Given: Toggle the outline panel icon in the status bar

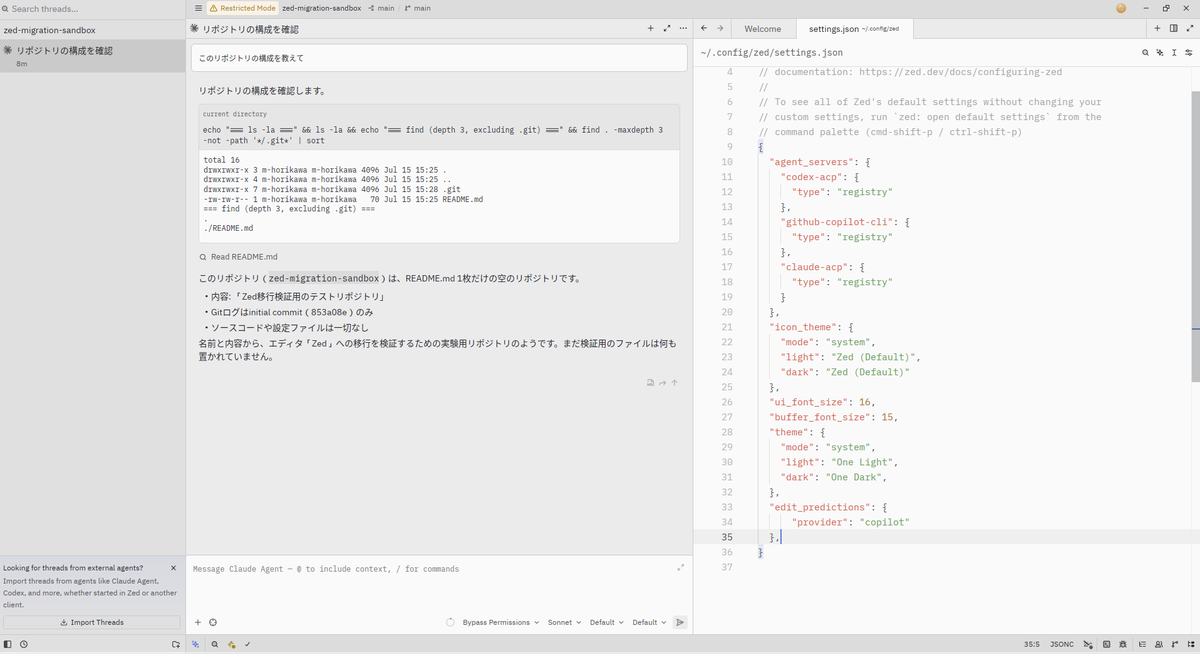Looking at the screenshot, I should [x=1141, y=645].
